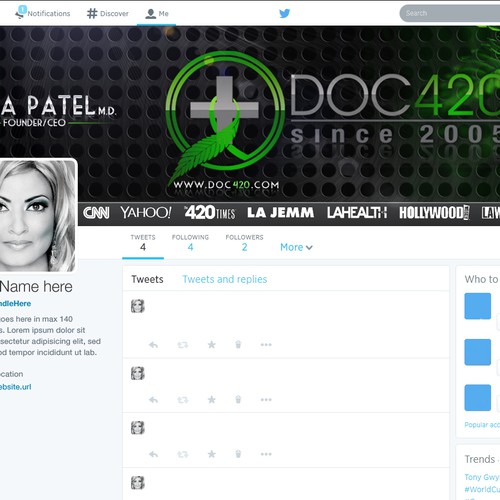Image resolution: width=500 pixels, height=500 pixels.
Task: Favorite the first tweet star
Action: click(211, 344)
